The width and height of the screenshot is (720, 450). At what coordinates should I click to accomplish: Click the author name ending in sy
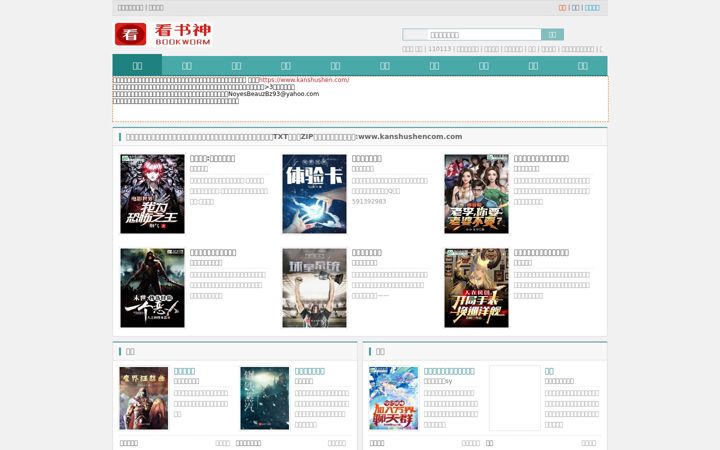click(438, 381)
